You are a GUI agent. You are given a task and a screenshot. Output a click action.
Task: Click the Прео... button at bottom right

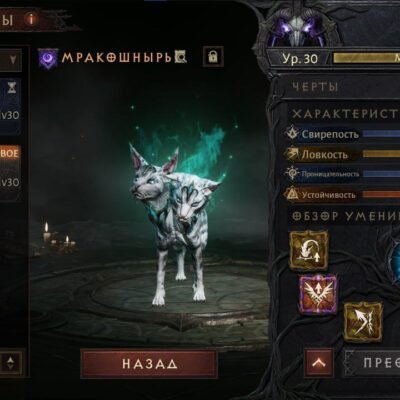372,363
